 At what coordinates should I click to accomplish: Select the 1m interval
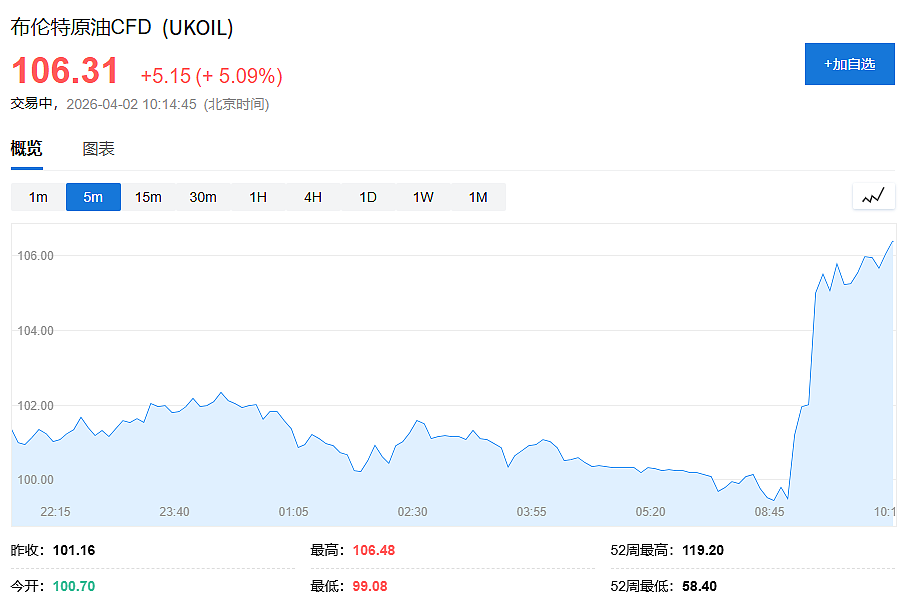(38, 197)
